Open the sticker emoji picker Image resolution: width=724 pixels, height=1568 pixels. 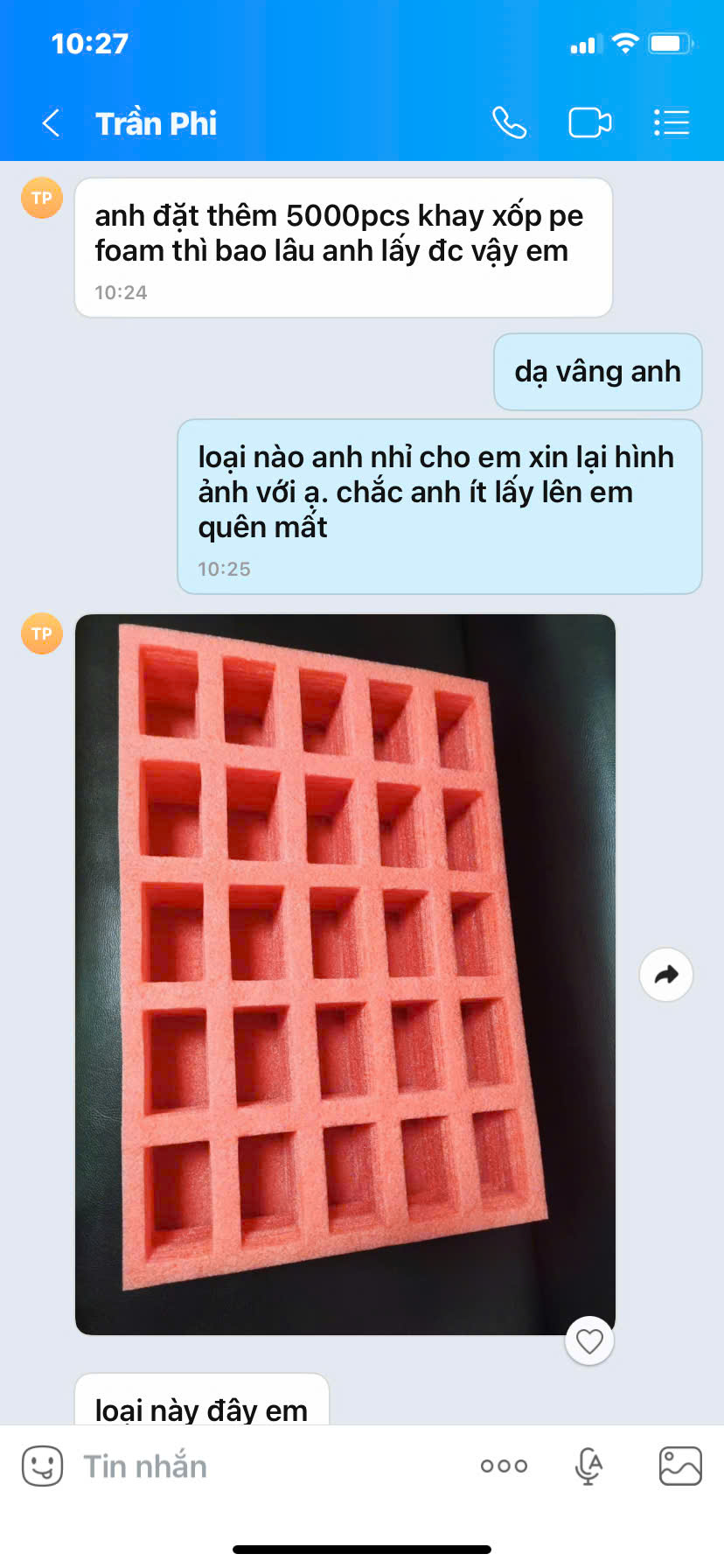[42, 1466]
